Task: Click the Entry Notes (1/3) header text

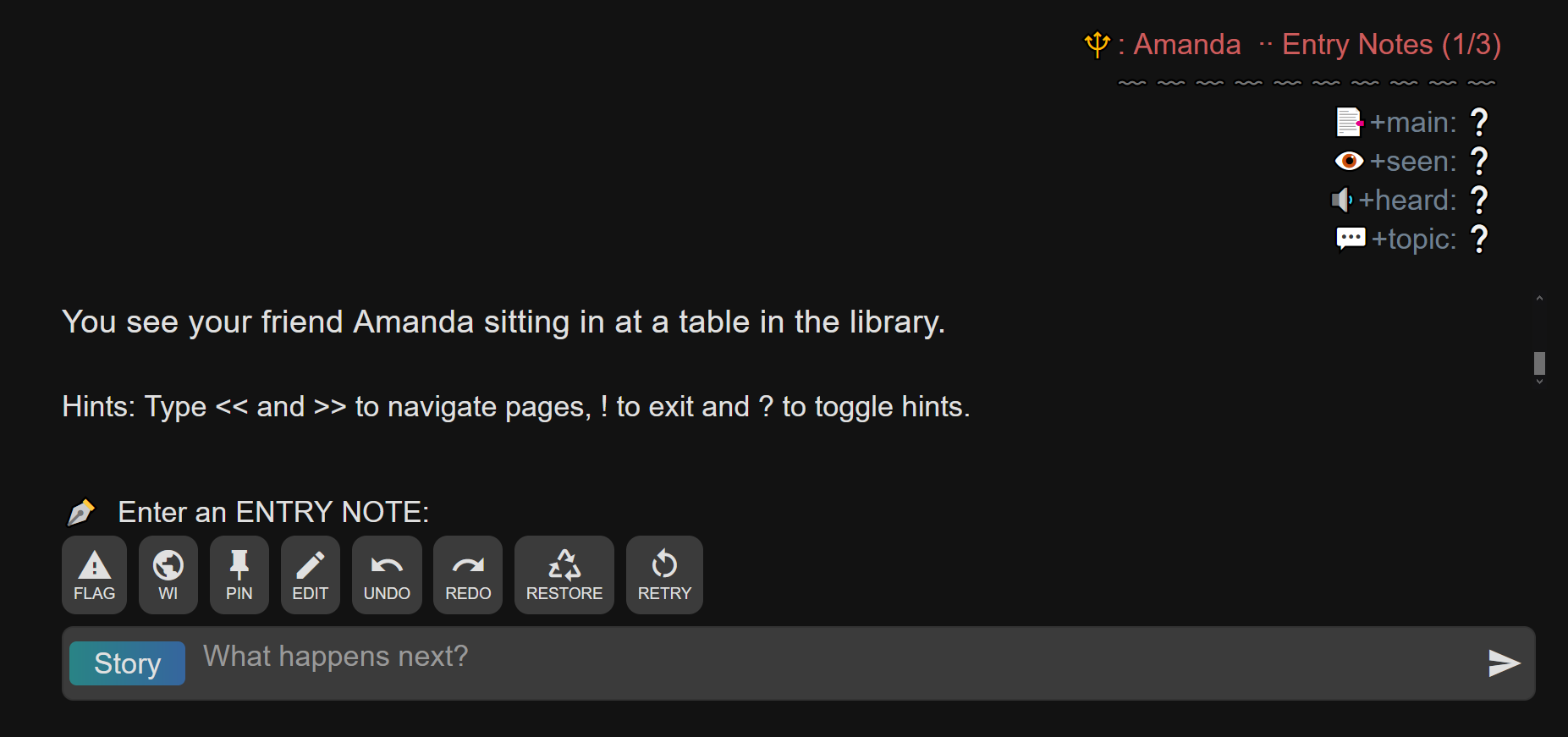Action: click(1391, 44)
